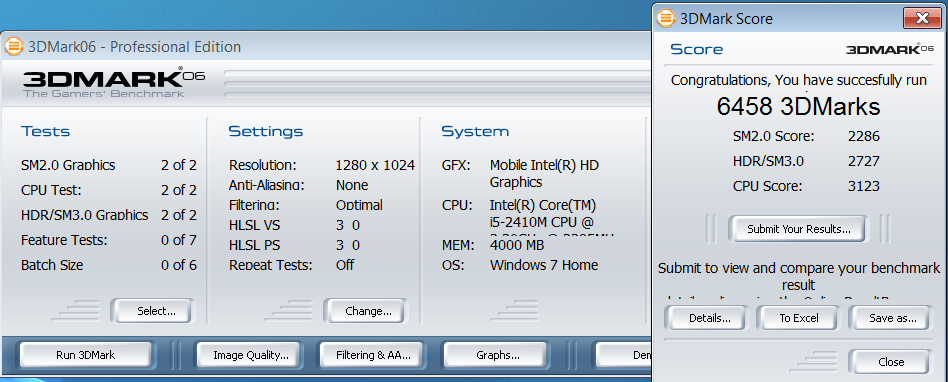Click the 3DMark Score dialog title icon

click(x=666, y=18)
